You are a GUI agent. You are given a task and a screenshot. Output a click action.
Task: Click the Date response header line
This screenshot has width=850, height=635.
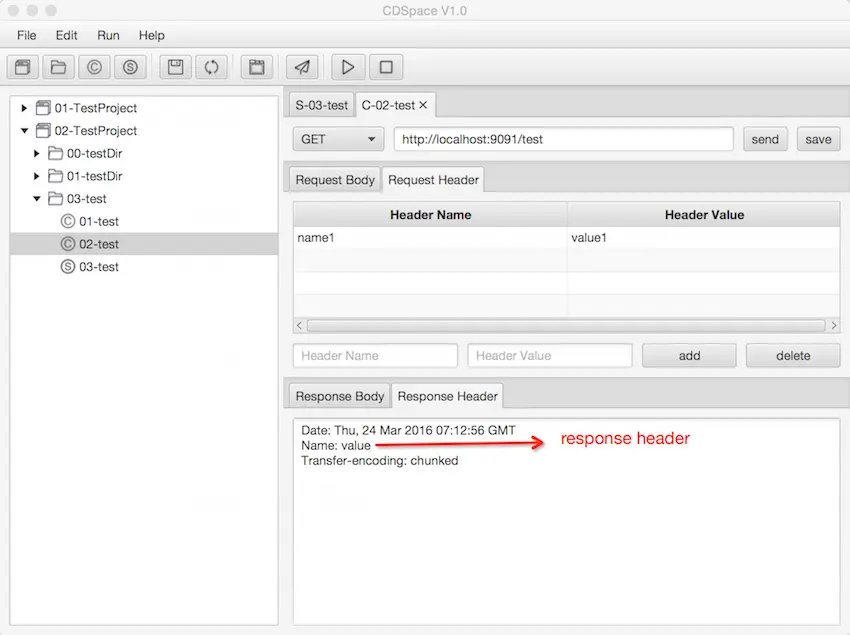[x=408, y=430]
